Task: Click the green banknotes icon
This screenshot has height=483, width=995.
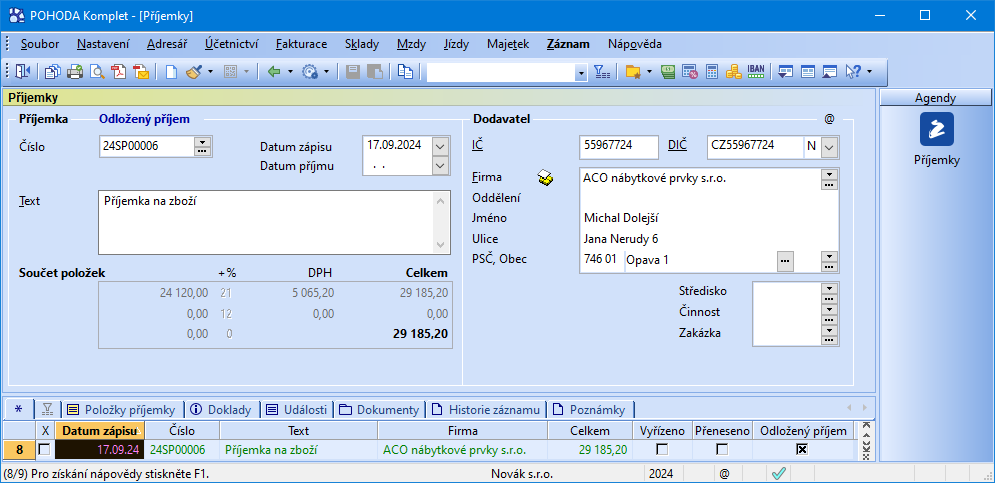Action: pos(668,72)
